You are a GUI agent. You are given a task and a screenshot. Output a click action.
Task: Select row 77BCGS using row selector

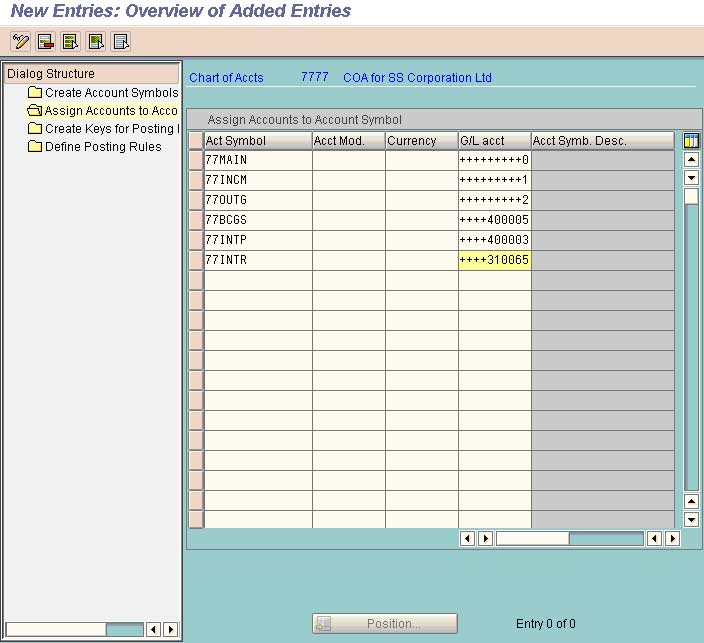click(x=196, y=220)
